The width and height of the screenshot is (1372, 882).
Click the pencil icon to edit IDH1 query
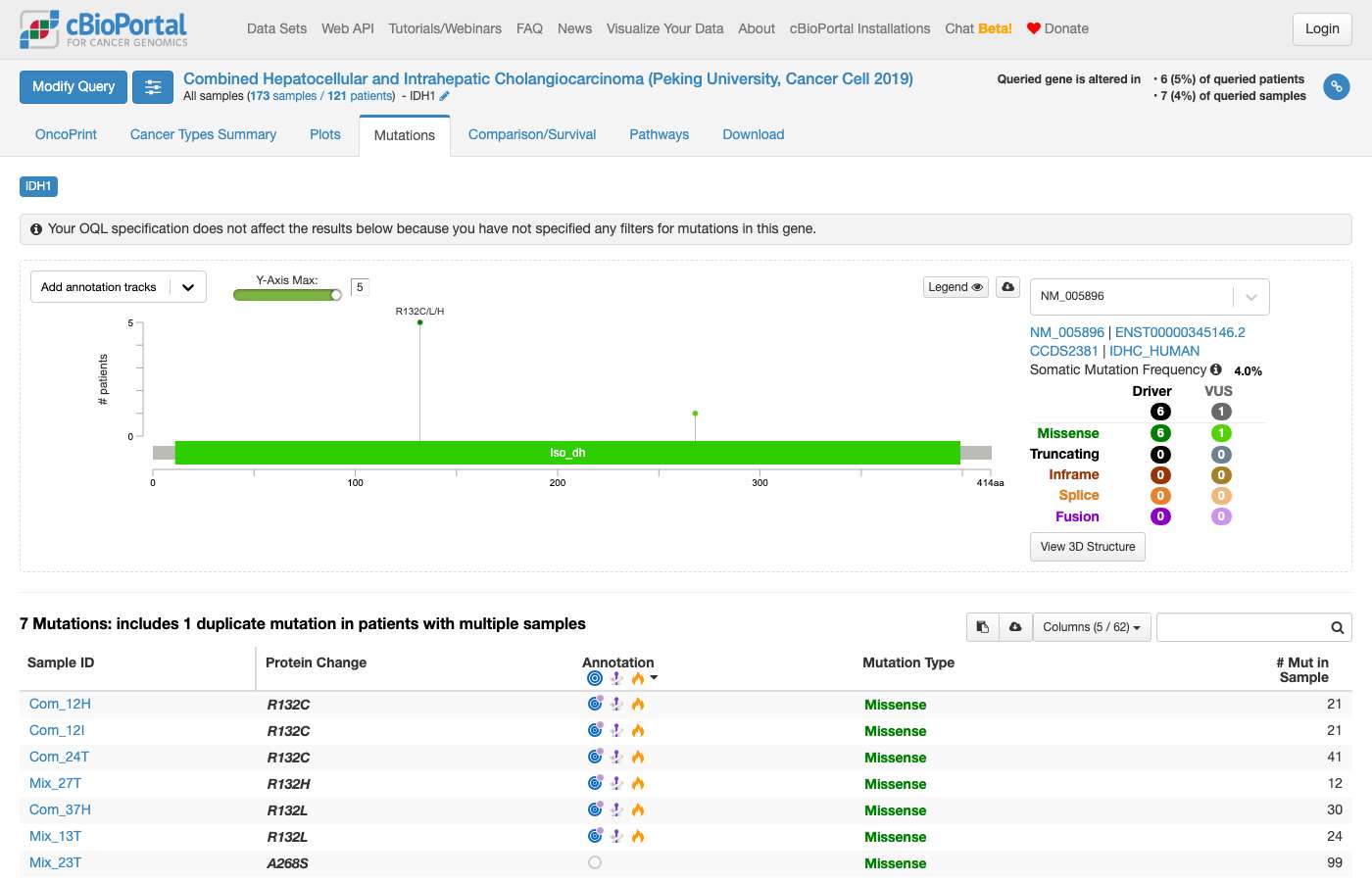coord(444,96)
